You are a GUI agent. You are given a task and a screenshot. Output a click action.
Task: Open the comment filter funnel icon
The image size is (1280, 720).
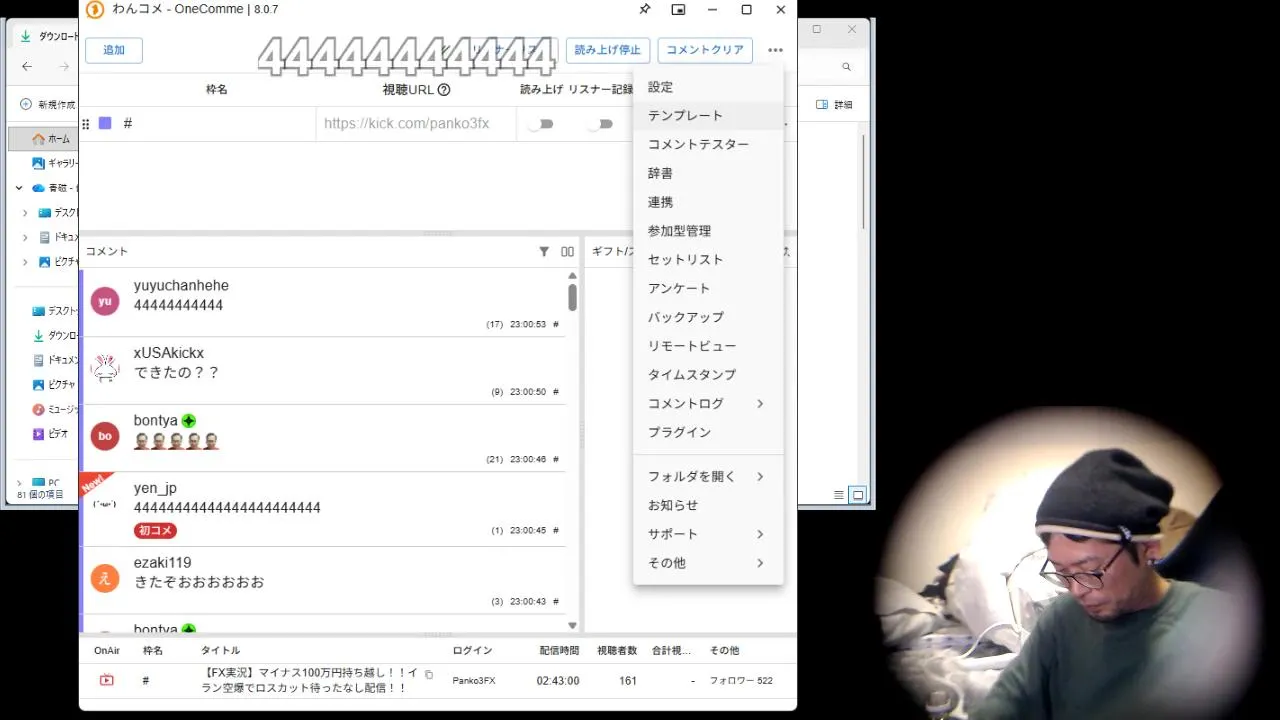click(544, 252)
